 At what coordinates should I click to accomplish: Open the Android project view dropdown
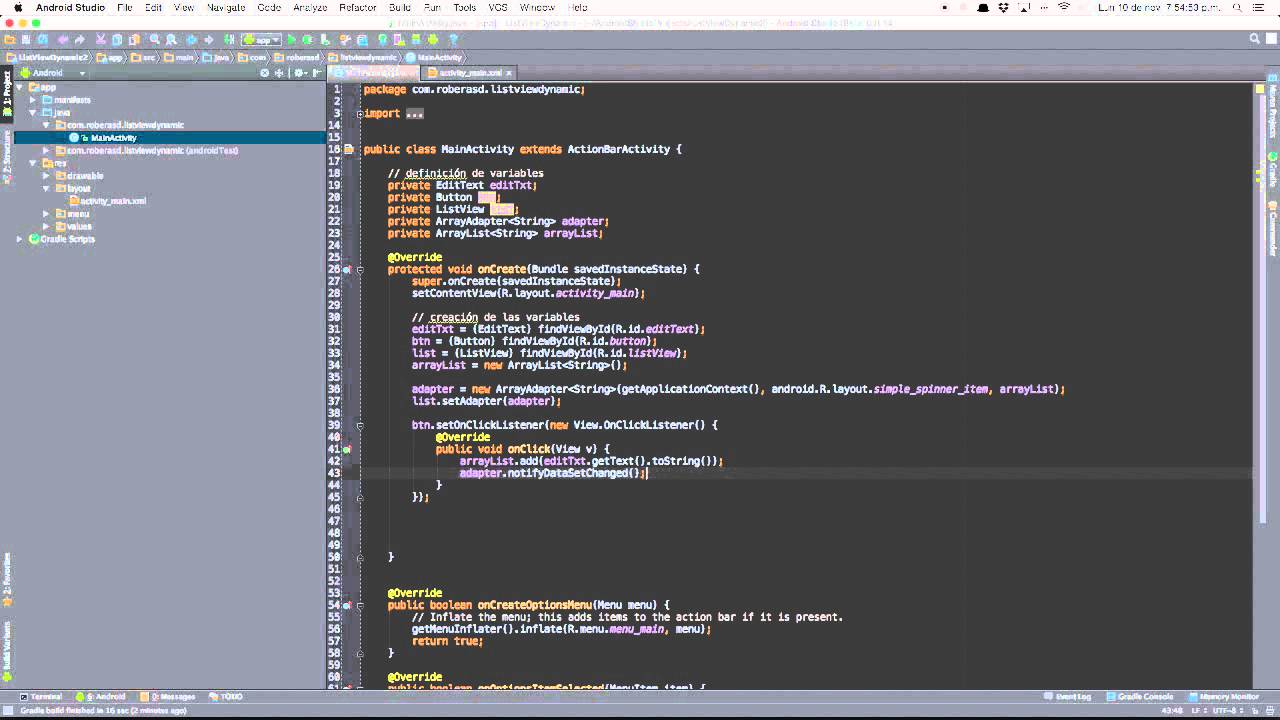pos(52,73)
